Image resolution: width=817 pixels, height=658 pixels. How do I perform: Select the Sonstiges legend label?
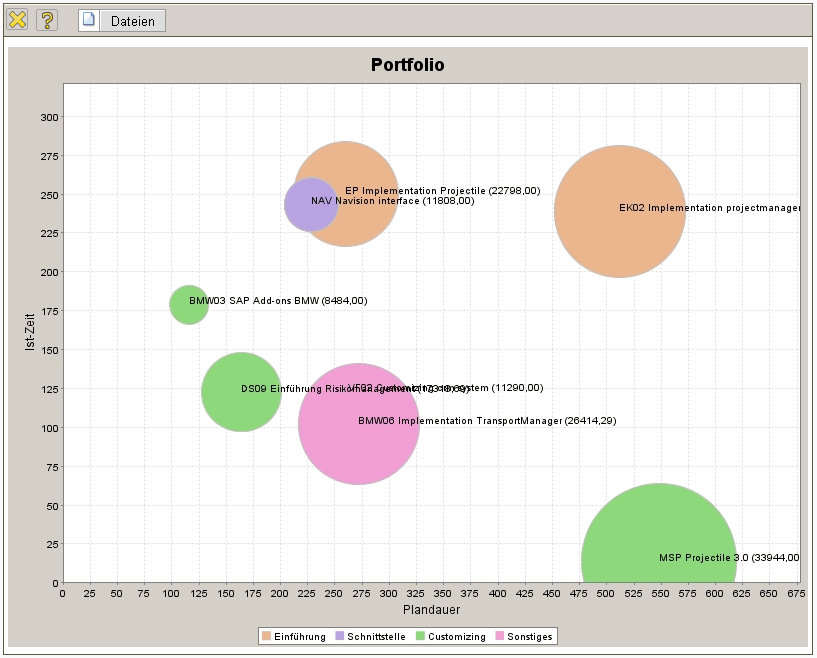[529, 637]
